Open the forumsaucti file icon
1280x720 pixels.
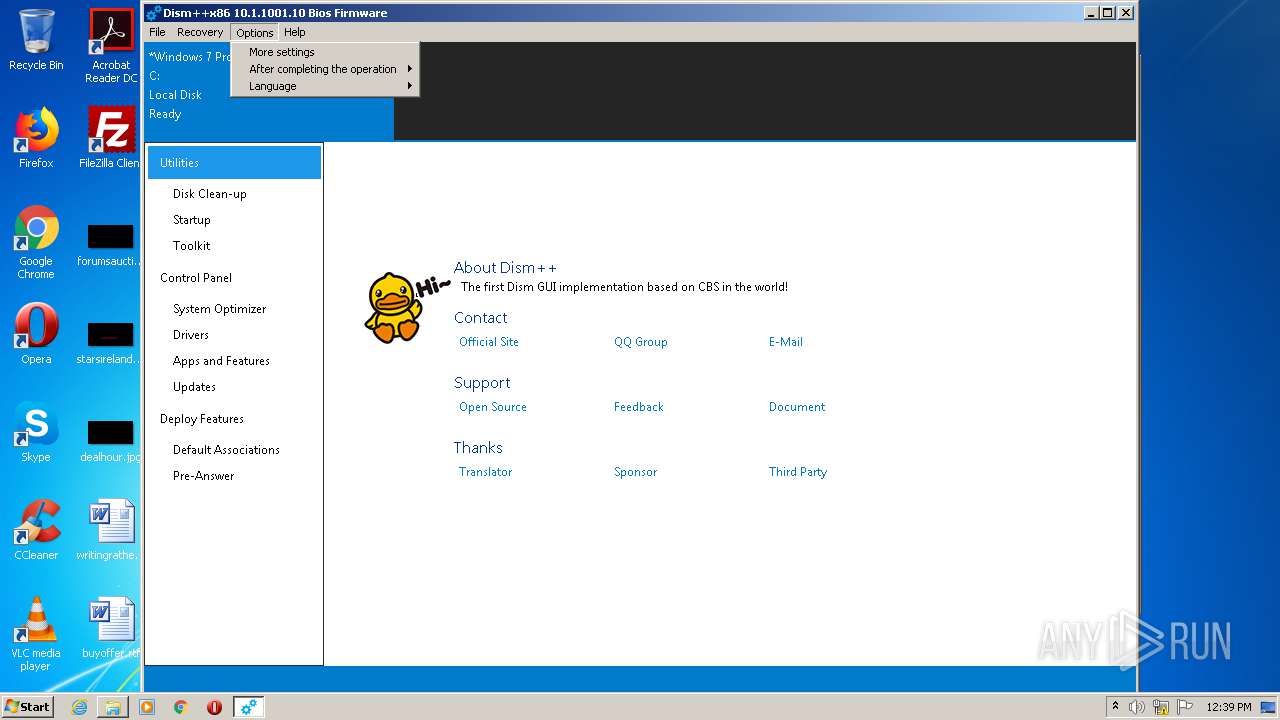tap(111, 245)
